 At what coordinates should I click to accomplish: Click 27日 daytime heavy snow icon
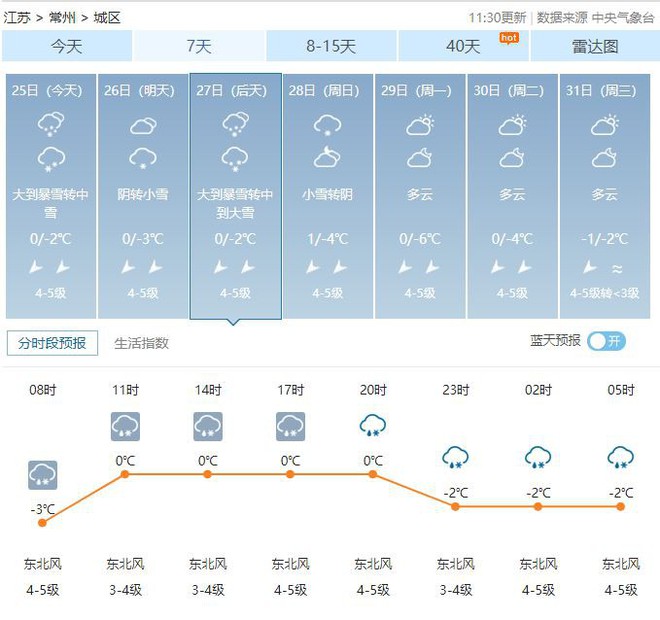236,124
